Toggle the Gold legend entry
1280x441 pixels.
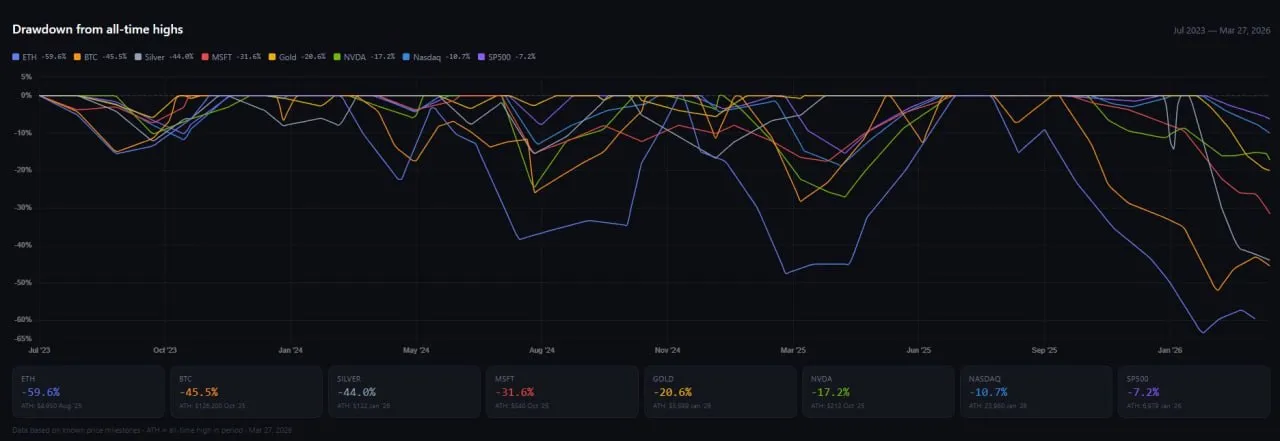coord(290,57)
